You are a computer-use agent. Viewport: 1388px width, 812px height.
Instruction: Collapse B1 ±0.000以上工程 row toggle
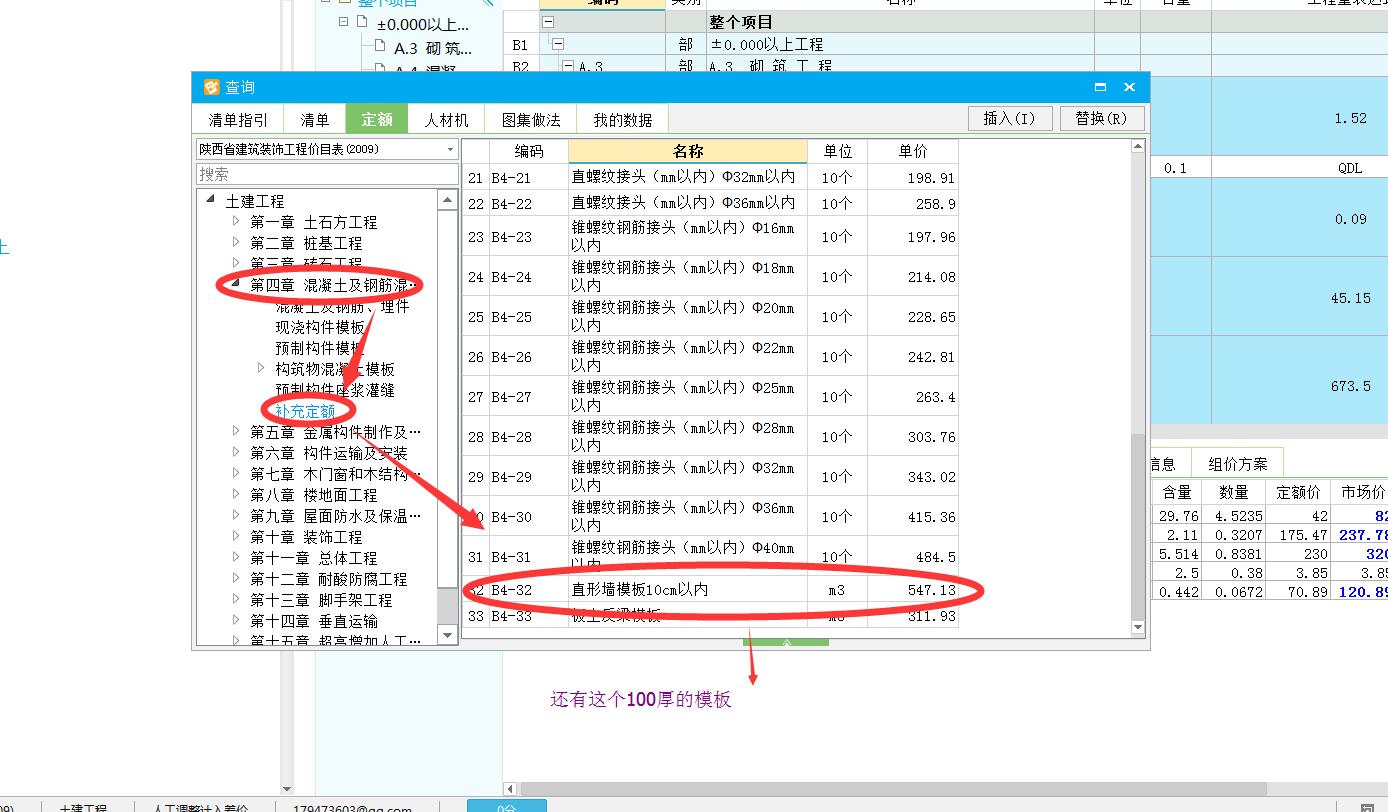(x=558, y=44)
